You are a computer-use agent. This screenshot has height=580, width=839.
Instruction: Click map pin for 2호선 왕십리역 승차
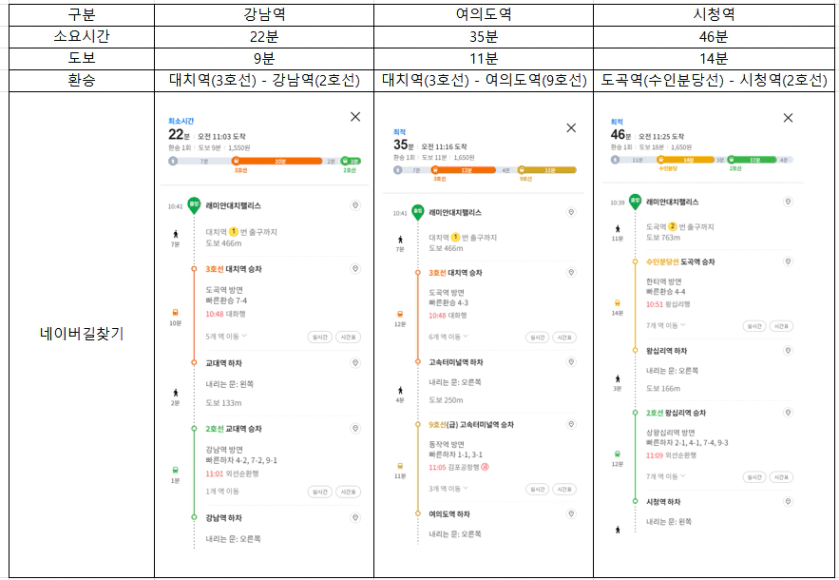pyautogui.click(x=788, y=413)
